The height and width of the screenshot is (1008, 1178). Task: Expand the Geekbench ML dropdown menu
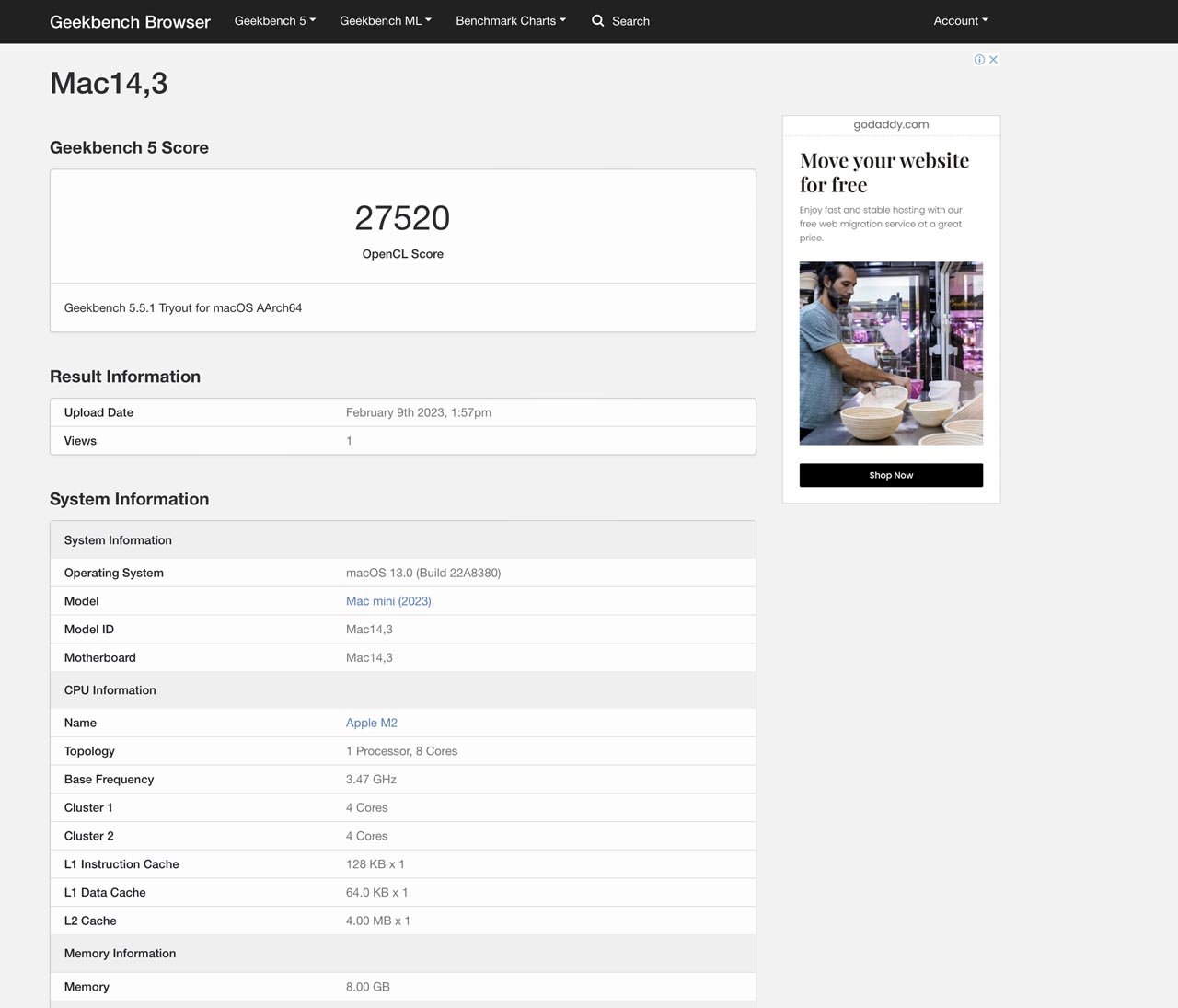(x=386, y=20)
